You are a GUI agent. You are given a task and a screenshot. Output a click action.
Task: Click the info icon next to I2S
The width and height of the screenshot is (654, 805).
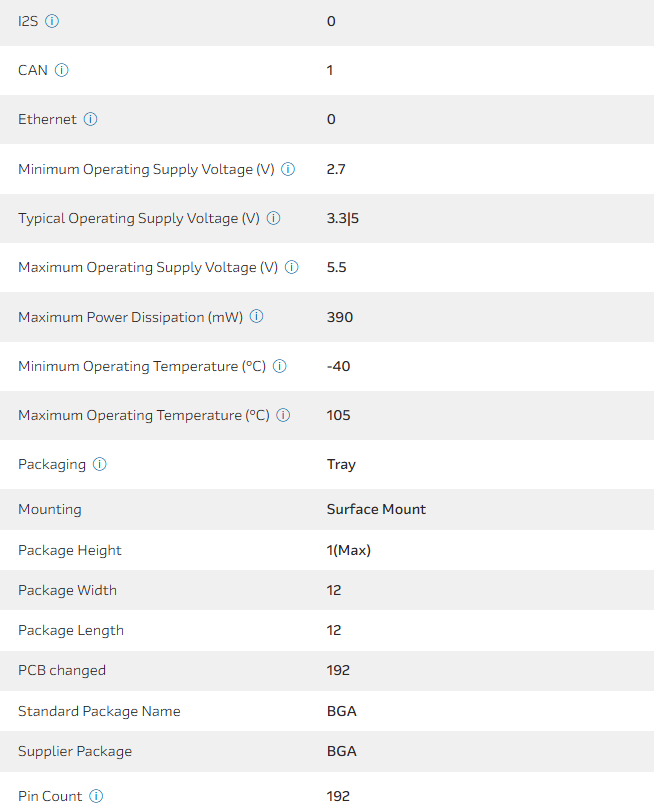[52, 21]
